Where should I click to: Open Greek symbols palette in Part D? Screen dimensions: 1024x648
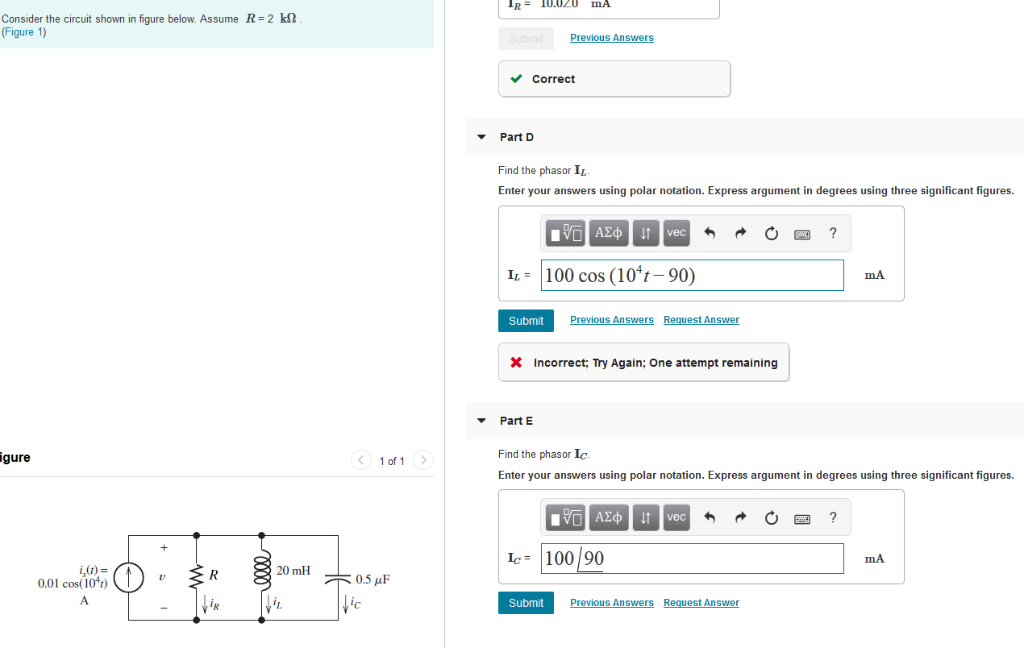608,233
